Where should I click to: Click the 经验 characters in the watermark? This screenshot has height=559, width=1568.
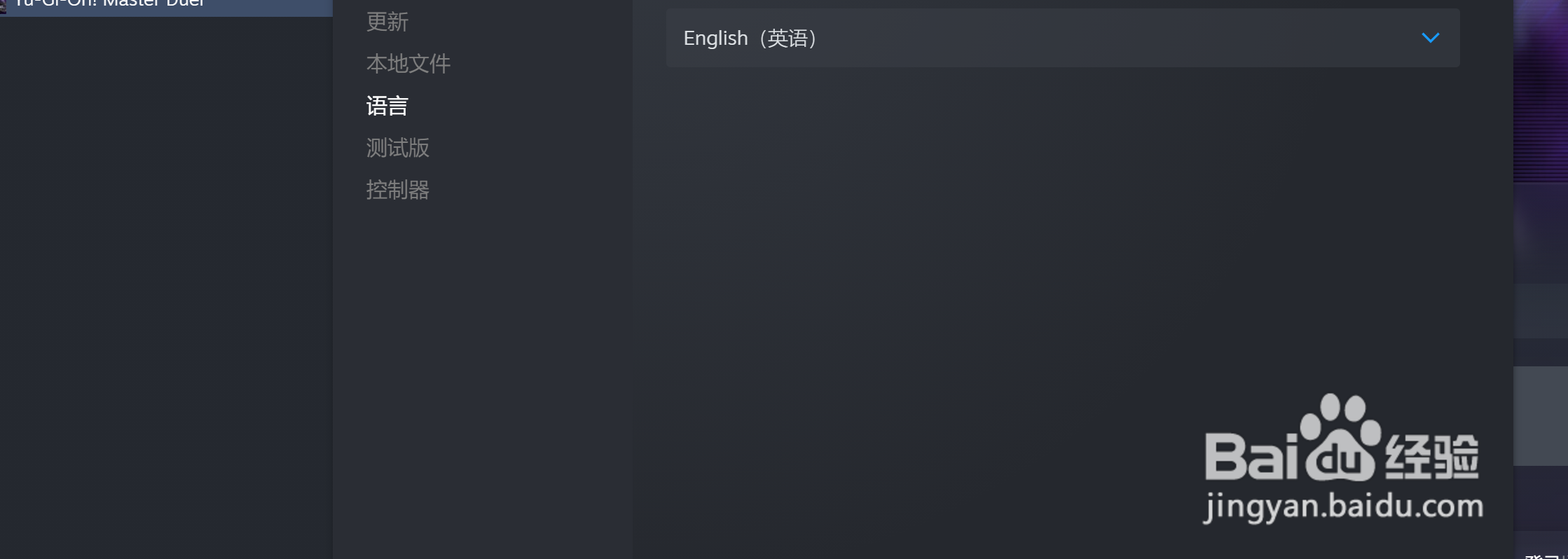[x=1431, y=456]
